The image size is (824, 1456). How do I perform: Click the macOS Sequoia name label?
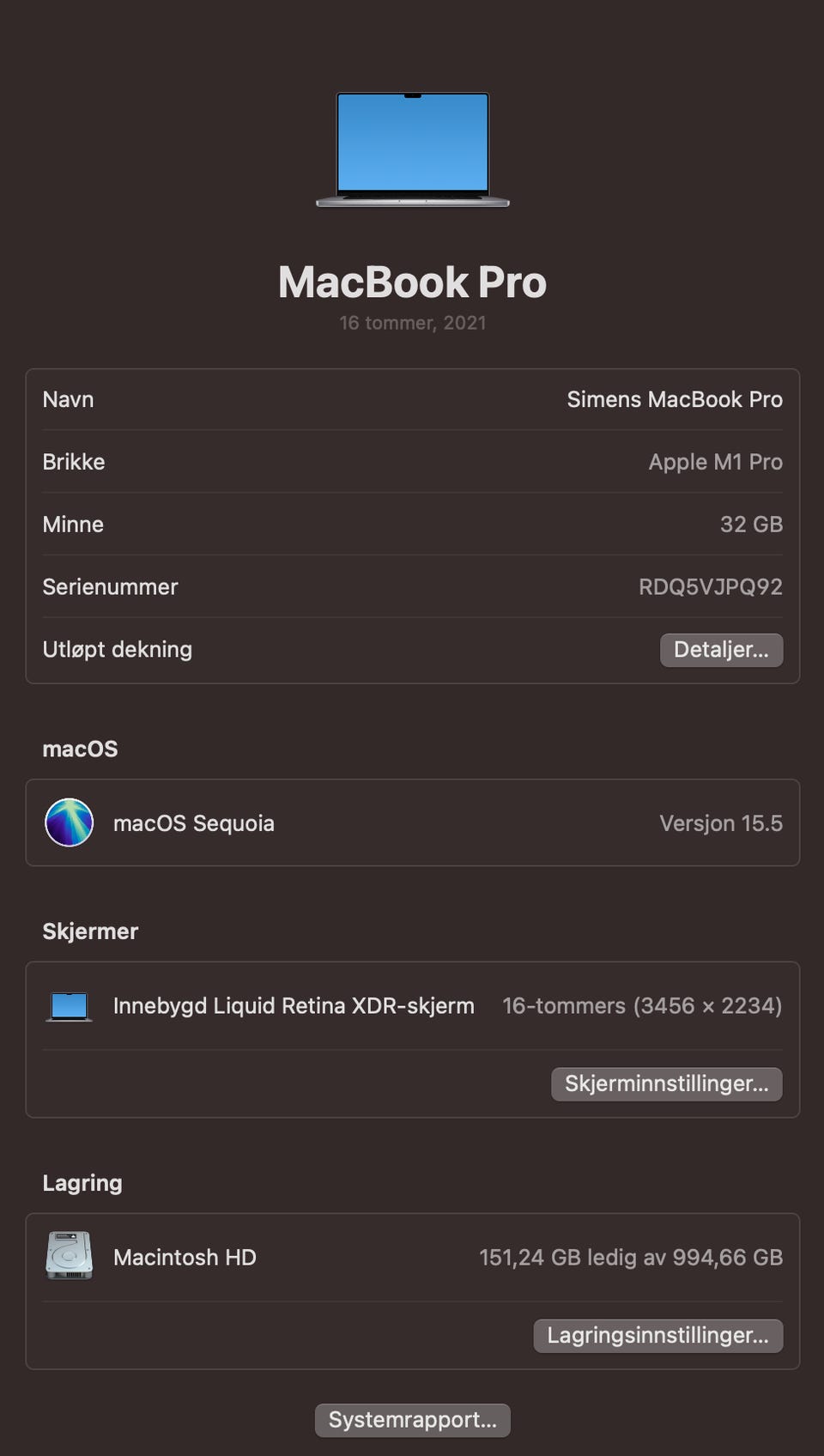pos(194,823)
